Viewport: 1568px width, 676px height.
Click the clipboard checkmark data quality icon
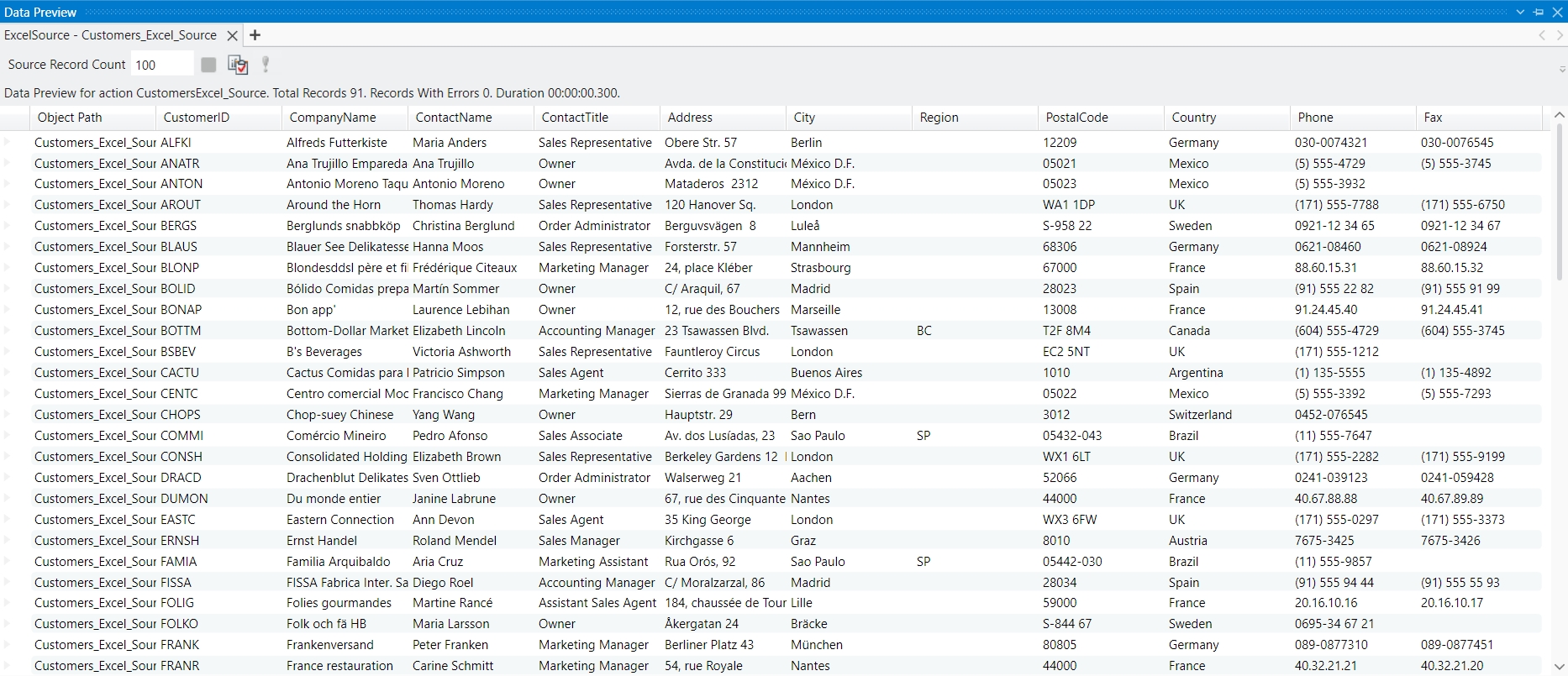coord(238,65)
